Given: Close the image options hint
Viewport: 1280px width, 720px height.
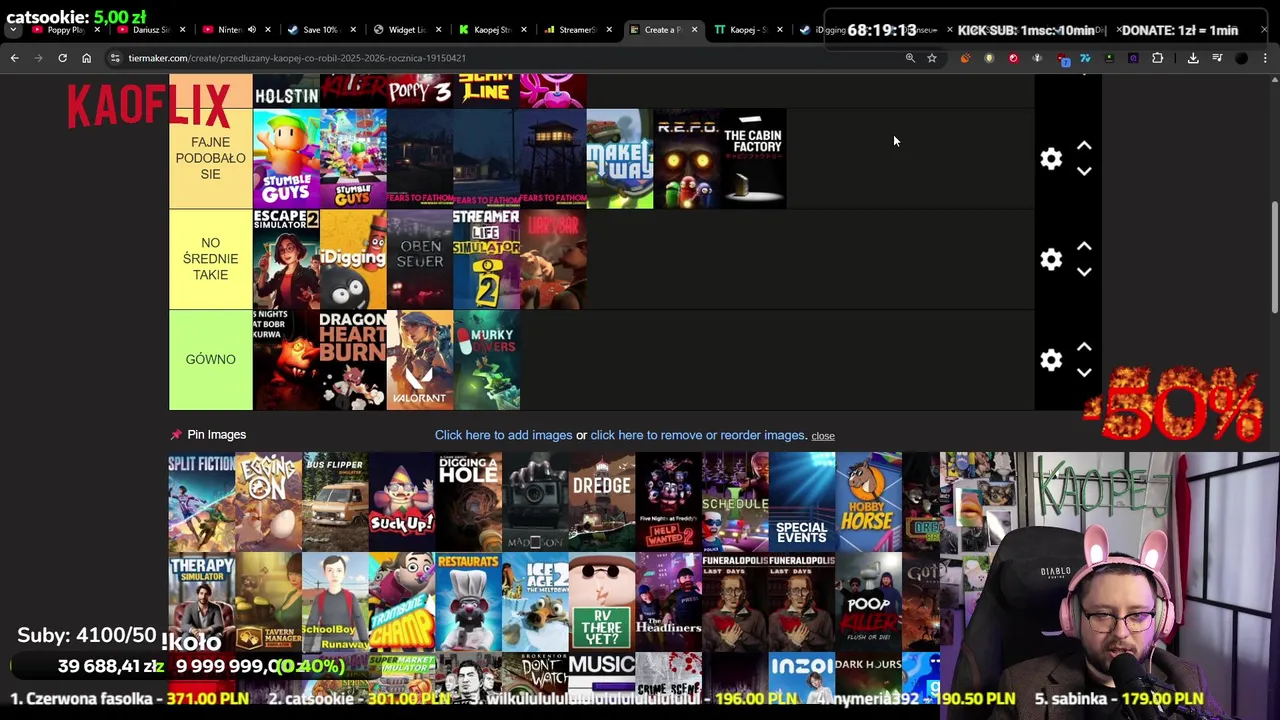Looking at the screenshot, I should click(x=823, y=436).
